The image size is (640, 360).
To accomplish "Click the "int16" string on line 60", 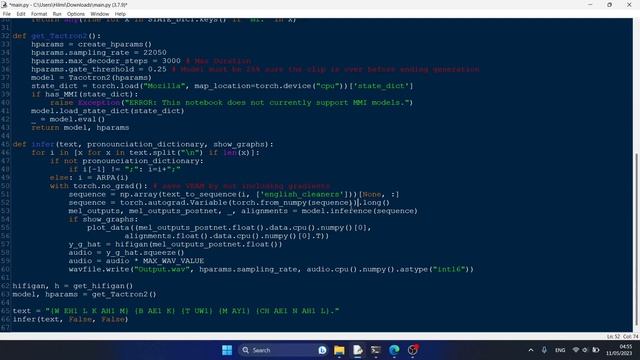I will pos(449,269).
